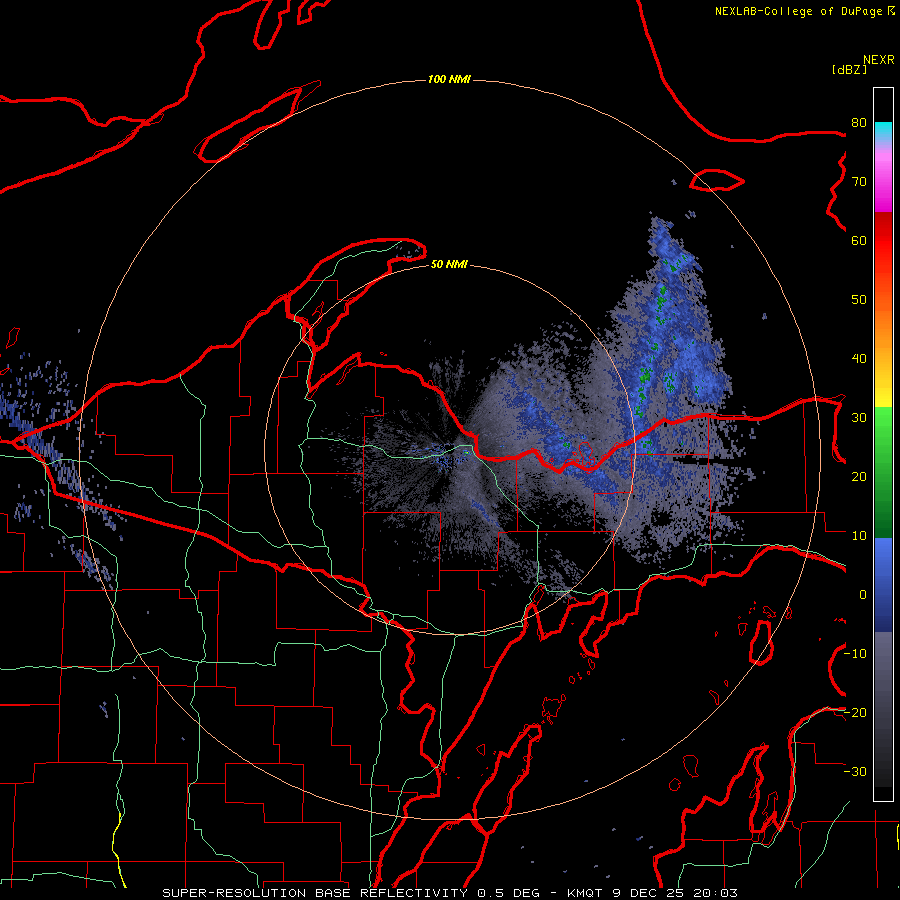The height and width of the screenshot is (900, 900).
Task: Click the -20 dBZ scale value
Action: [855, 712]
